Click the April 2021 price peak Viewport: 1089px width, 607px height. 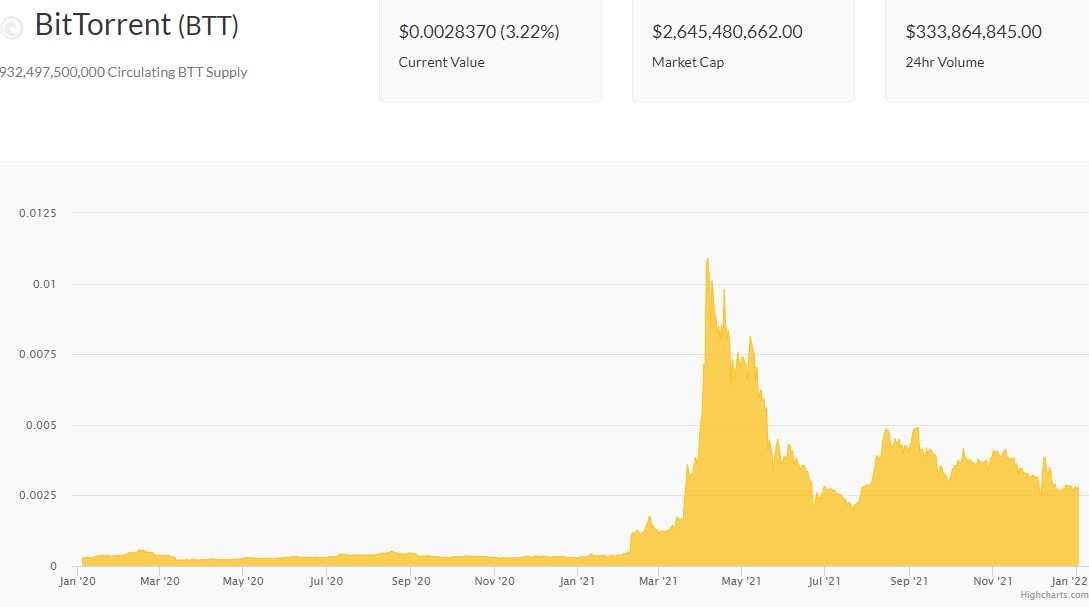point(707,260)
